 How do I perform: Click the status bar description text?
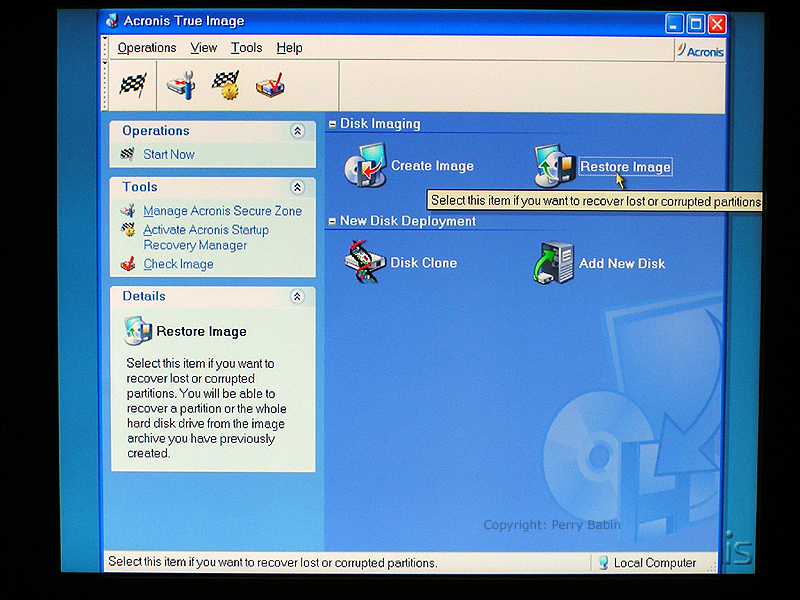(x=272, y=562)
